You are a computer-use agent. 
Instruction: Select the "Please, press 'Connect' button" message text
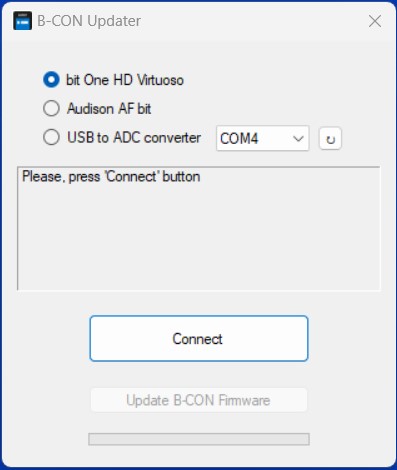111,177
